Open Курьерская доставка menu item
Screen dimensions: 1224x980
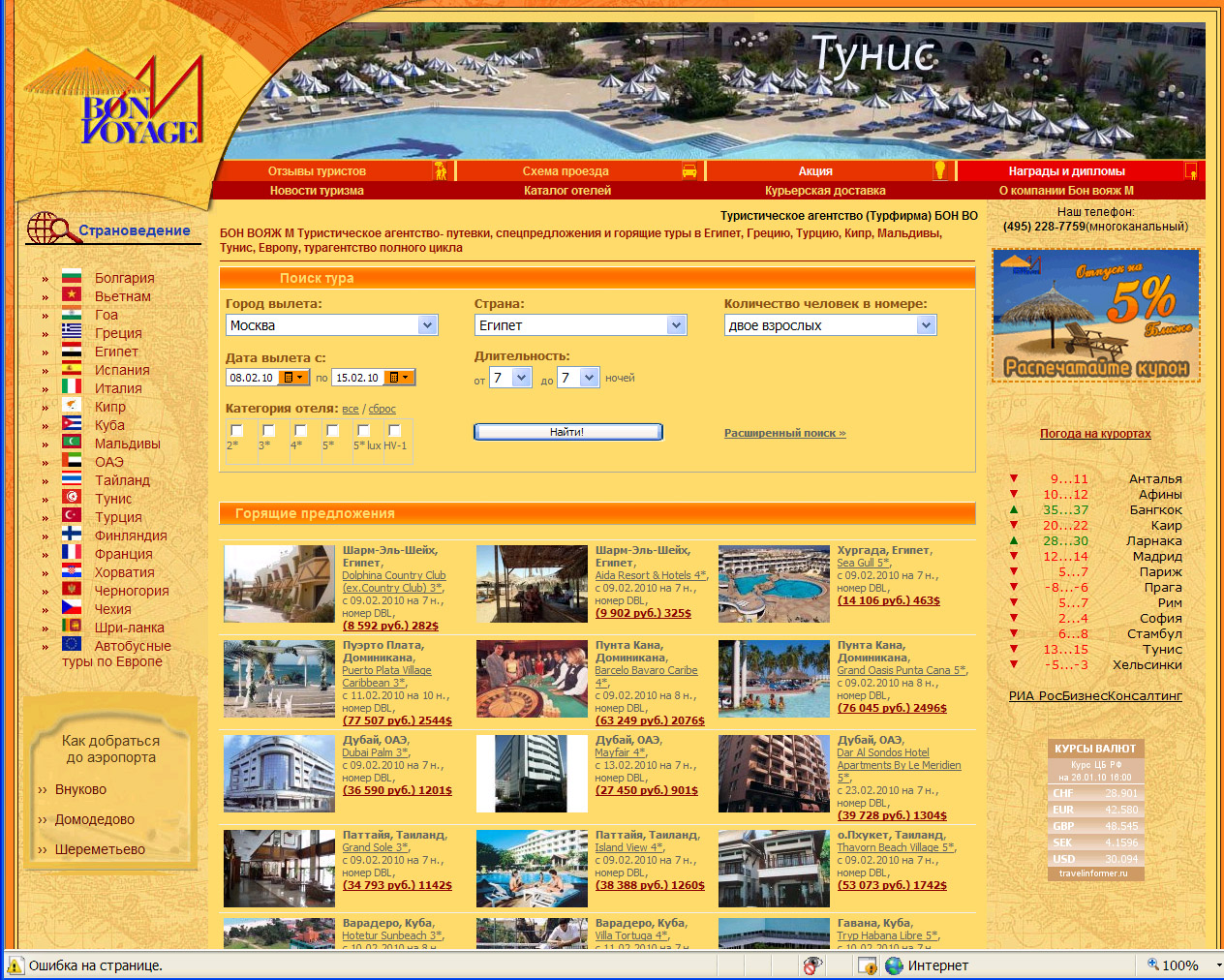click(825, 191)
